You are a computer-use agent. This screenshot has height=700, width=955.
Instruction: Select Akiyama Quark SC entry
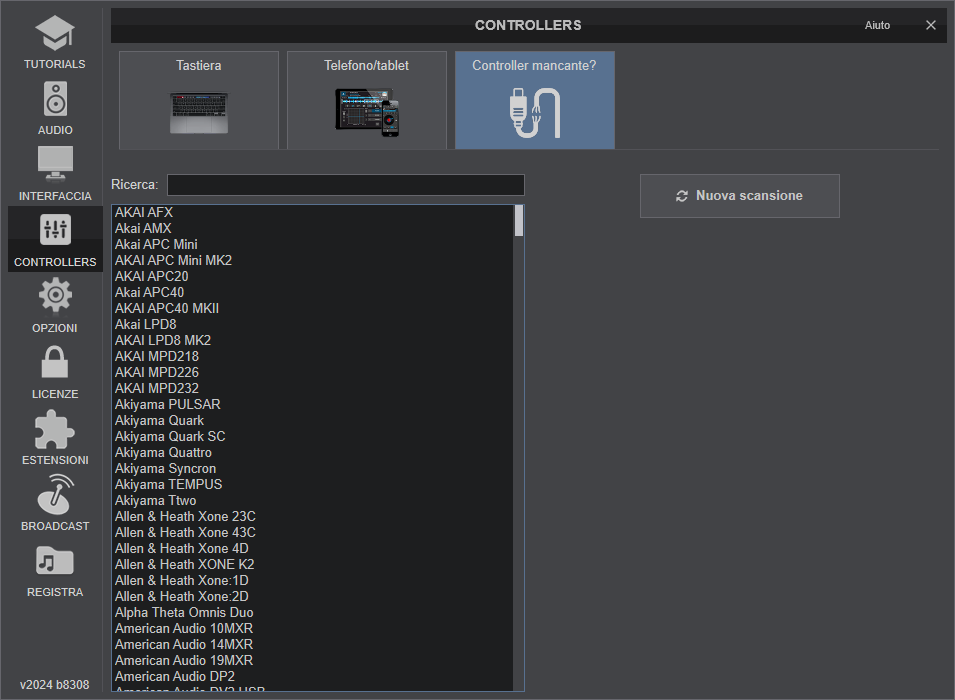[313, 436]
